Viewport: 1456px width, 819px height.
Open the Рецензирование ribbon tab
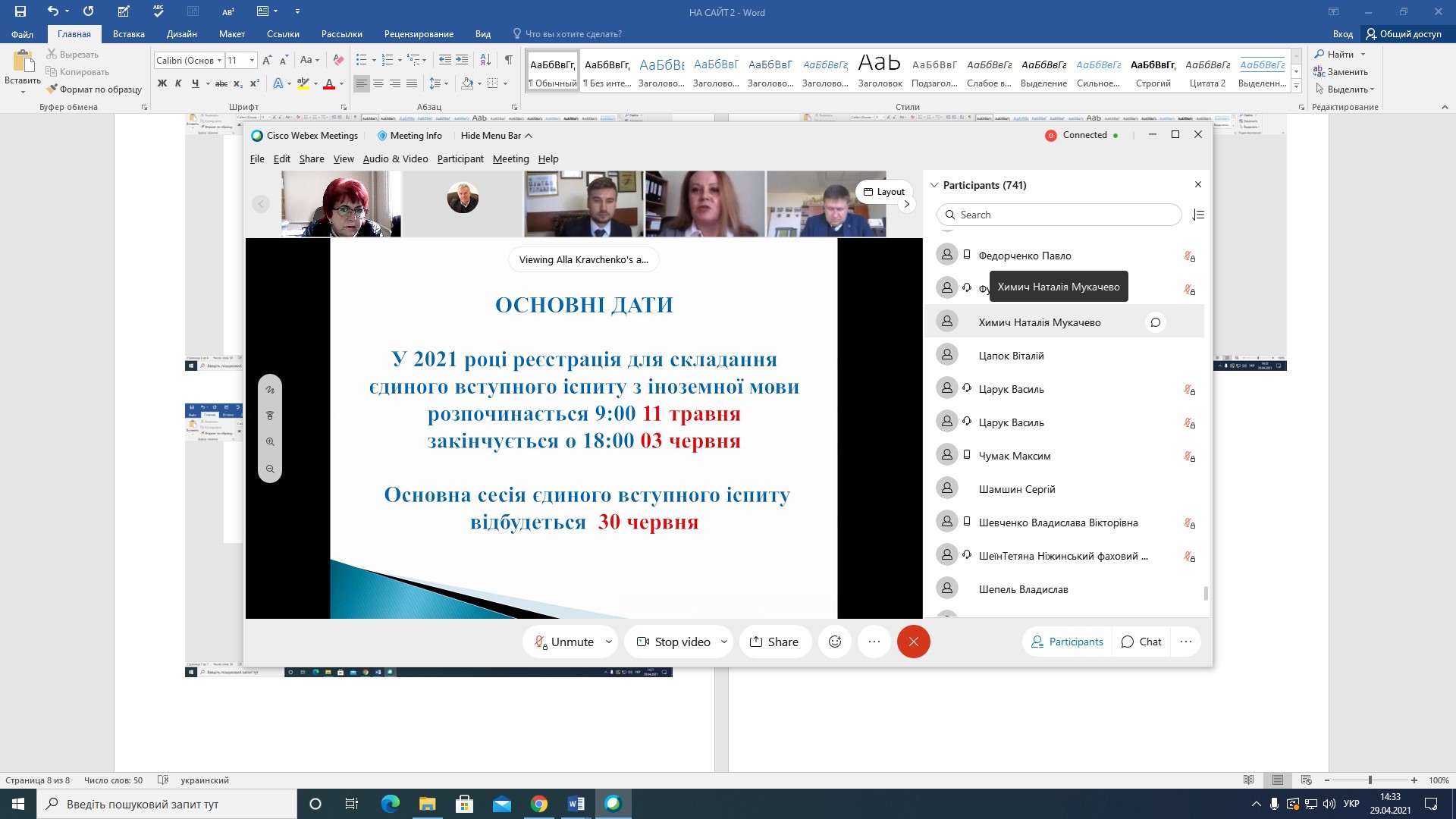pos(419,34)
